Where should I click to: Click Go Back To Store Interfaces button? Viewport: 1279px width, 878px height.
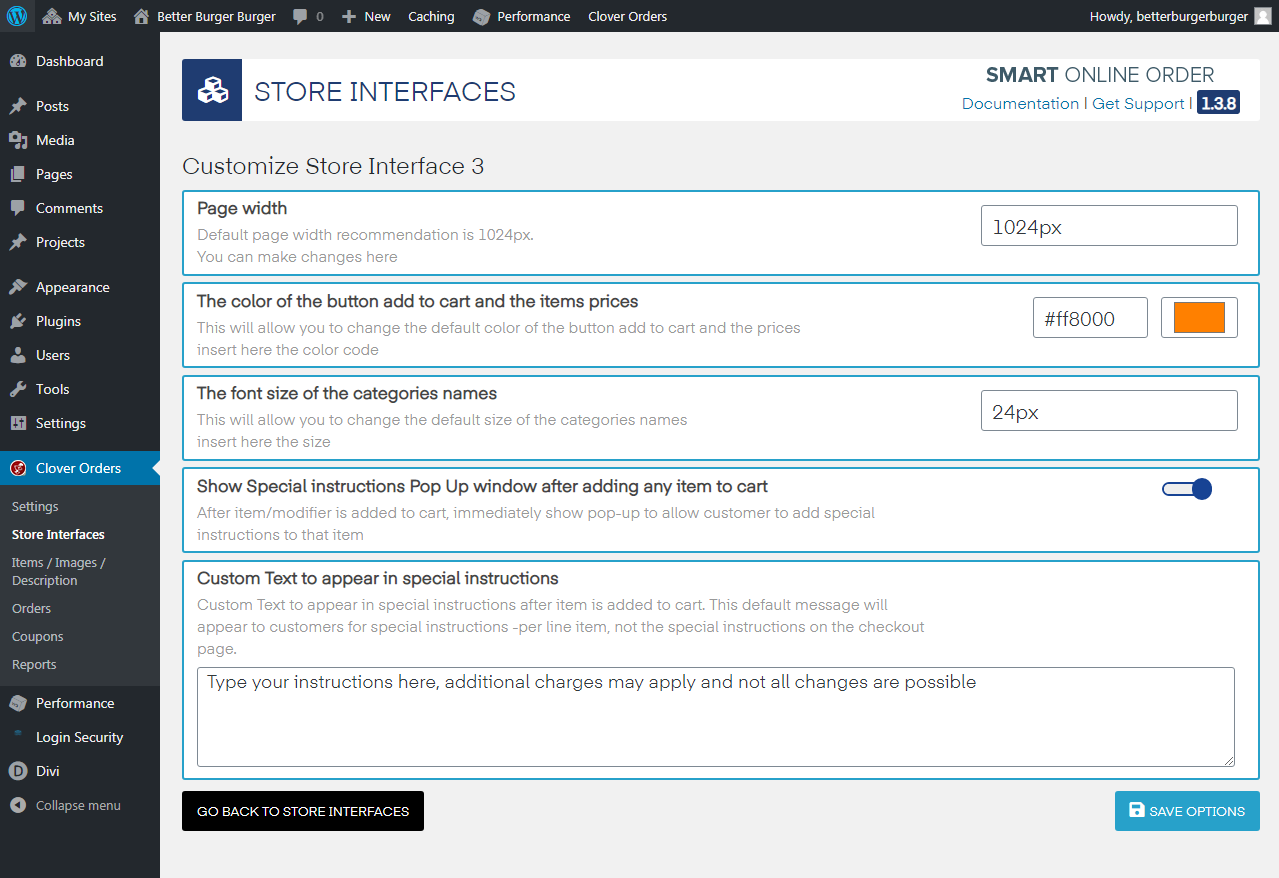click(x=303, y=811)
